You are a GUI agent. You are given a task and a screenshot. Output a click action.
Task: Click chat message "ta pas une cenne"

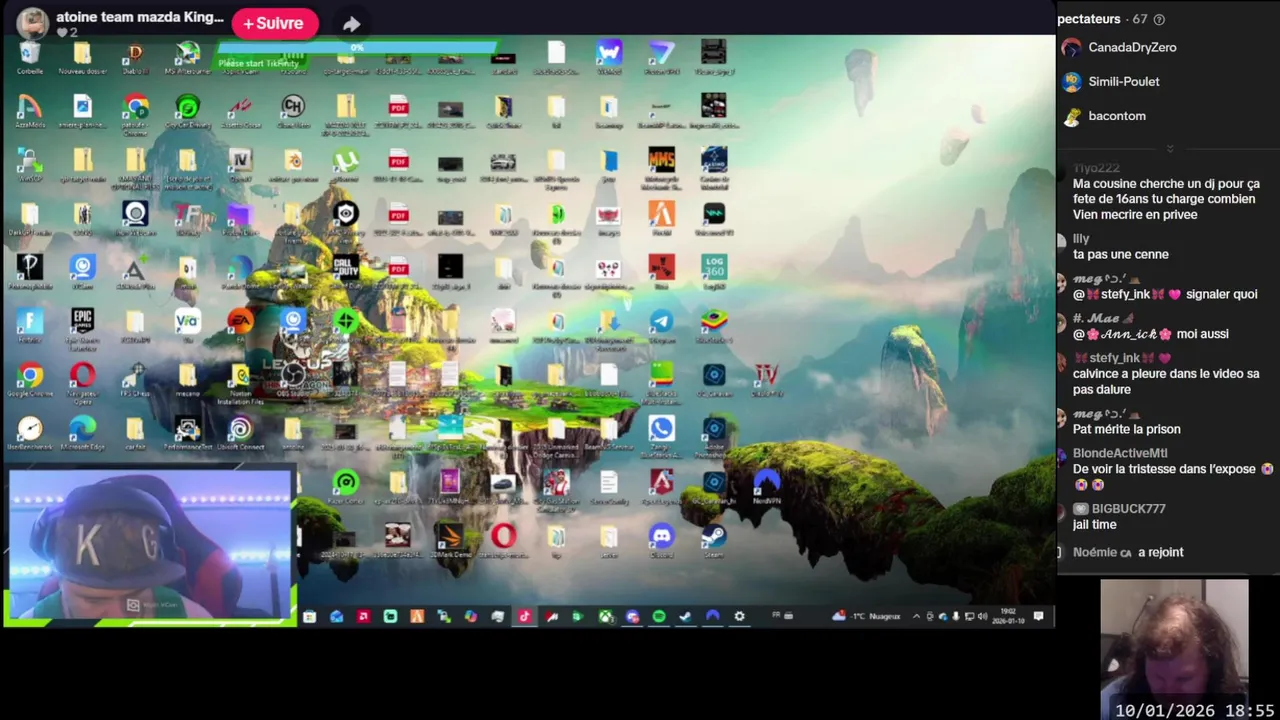coord(1121,254)
